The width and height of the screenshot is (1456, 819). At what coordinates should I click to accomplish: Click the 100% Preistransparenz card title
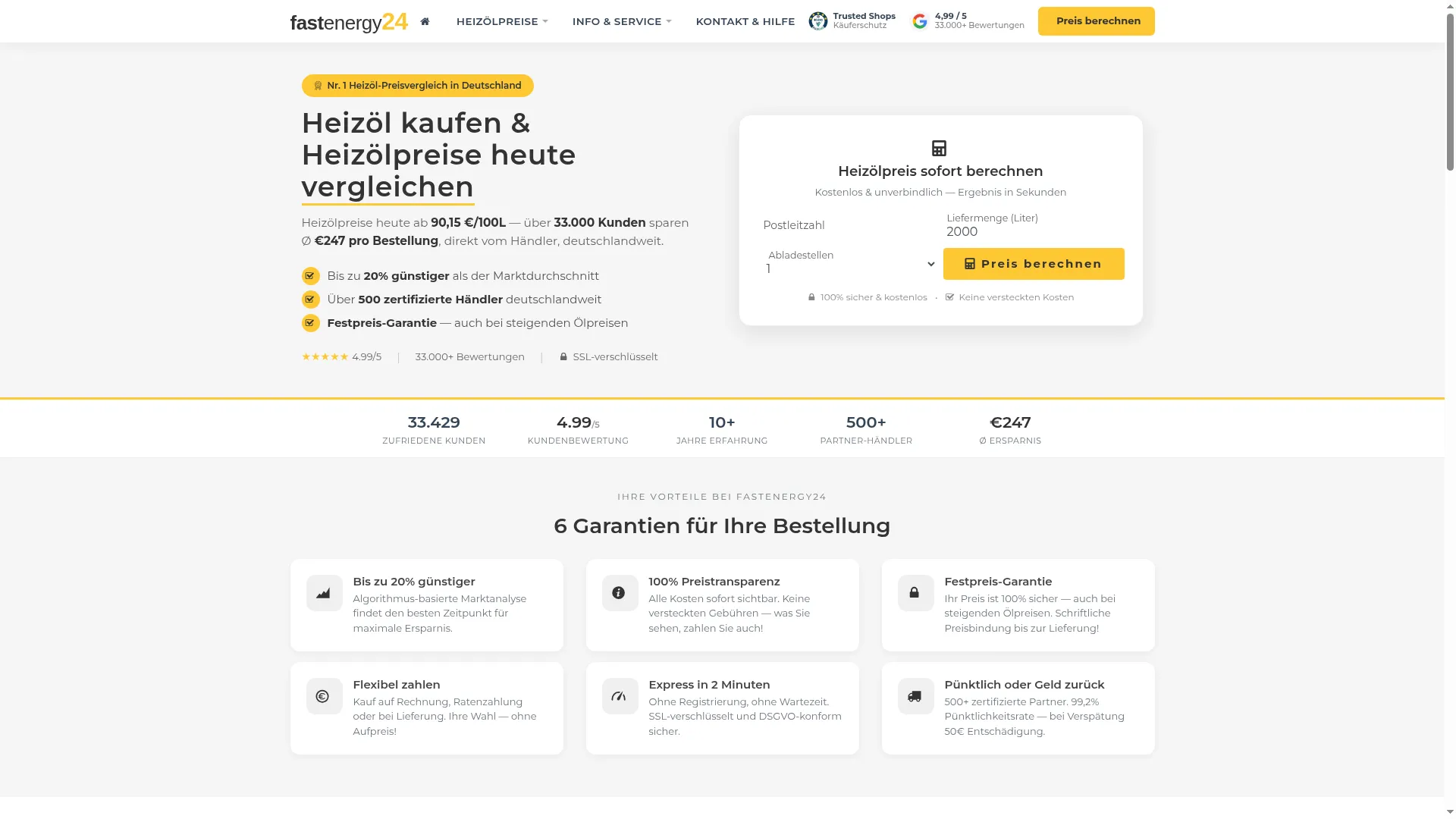(714, 582)
